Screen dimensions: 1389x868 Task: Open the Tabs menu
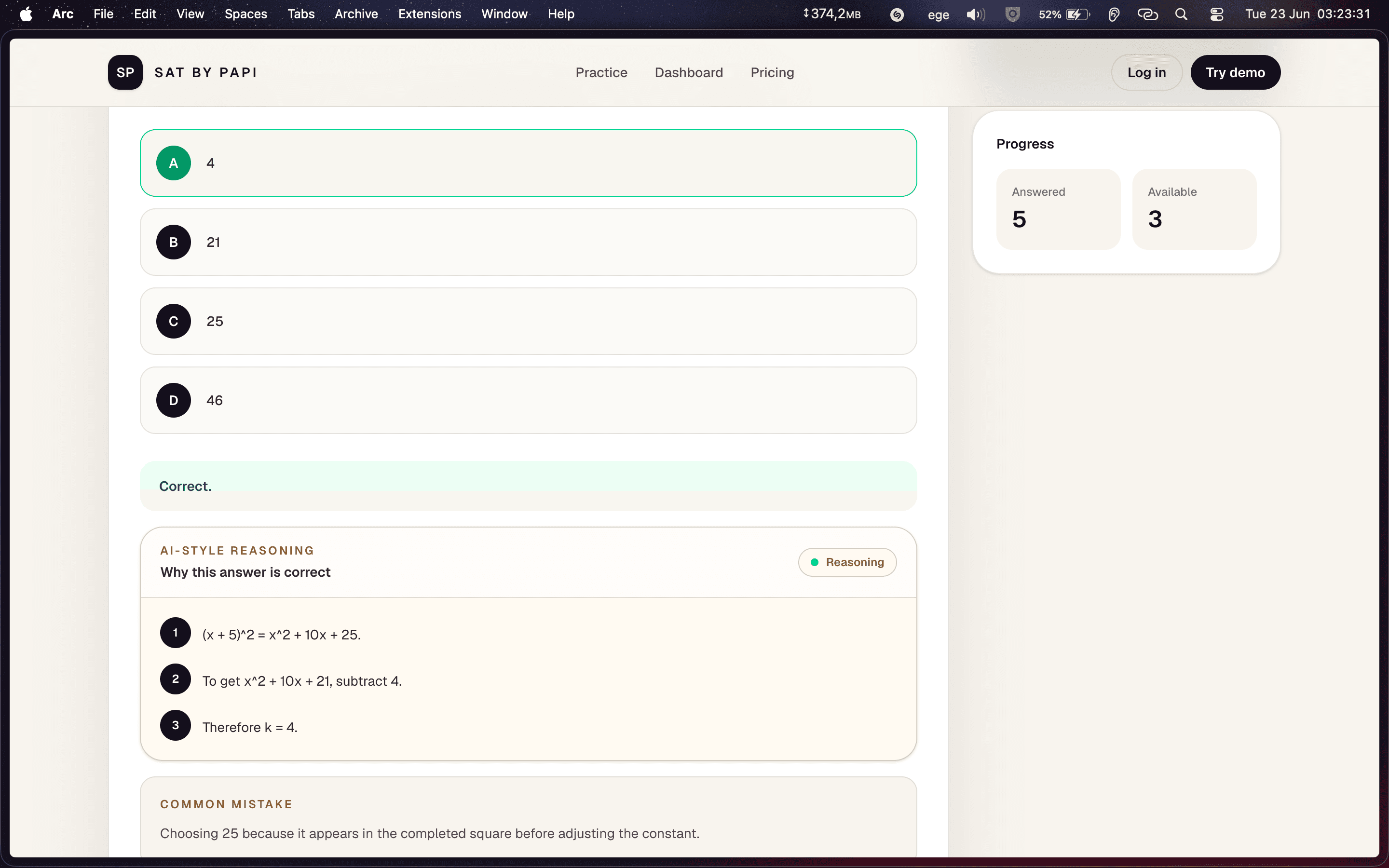(x=301, y=14)
